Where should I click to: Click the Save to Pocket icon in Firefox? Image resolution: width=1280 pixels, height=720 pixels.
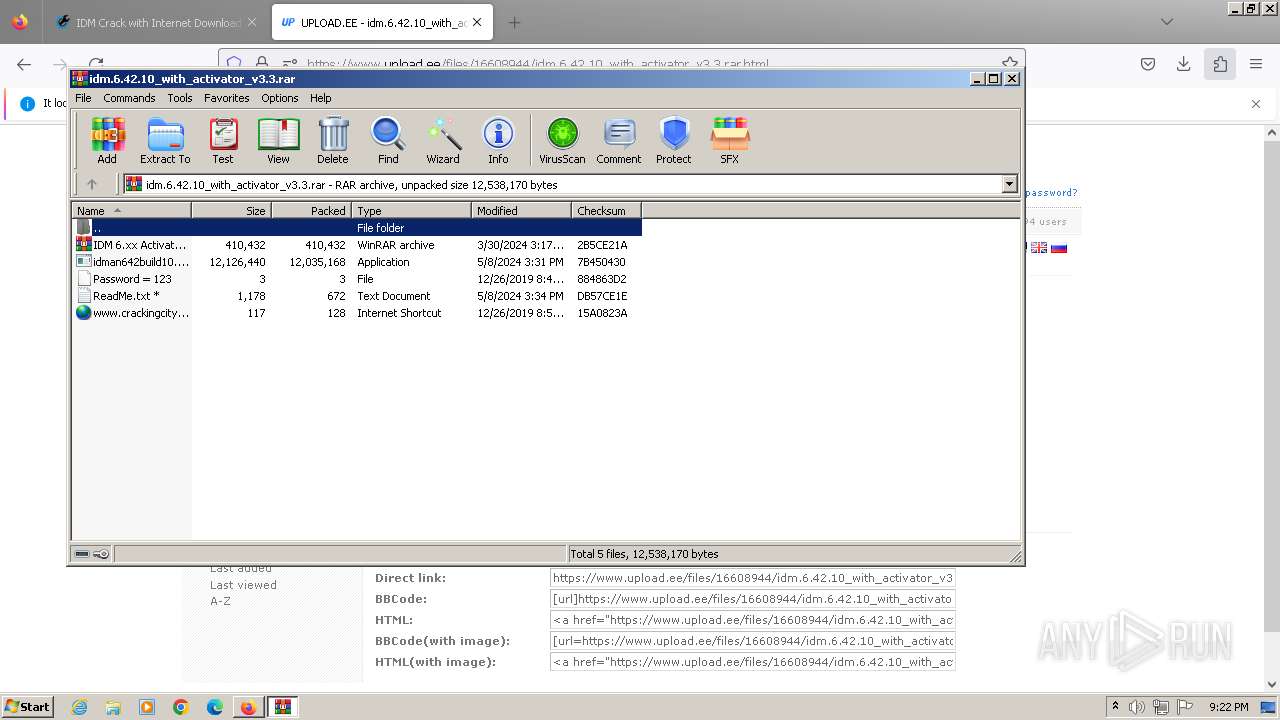click(x=1148, y=64)
